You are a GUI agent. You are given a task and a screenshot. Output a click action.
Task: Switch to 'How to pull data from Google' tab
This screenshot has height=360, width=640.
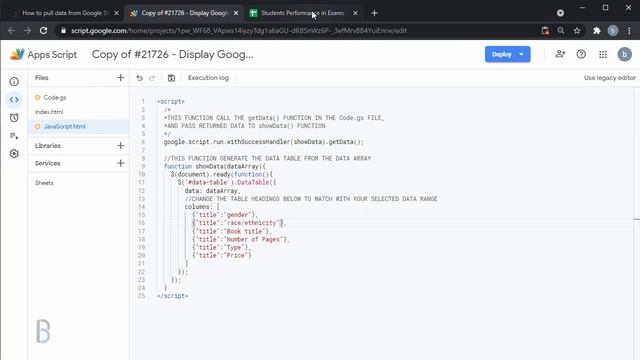click(x=64, y=13)
